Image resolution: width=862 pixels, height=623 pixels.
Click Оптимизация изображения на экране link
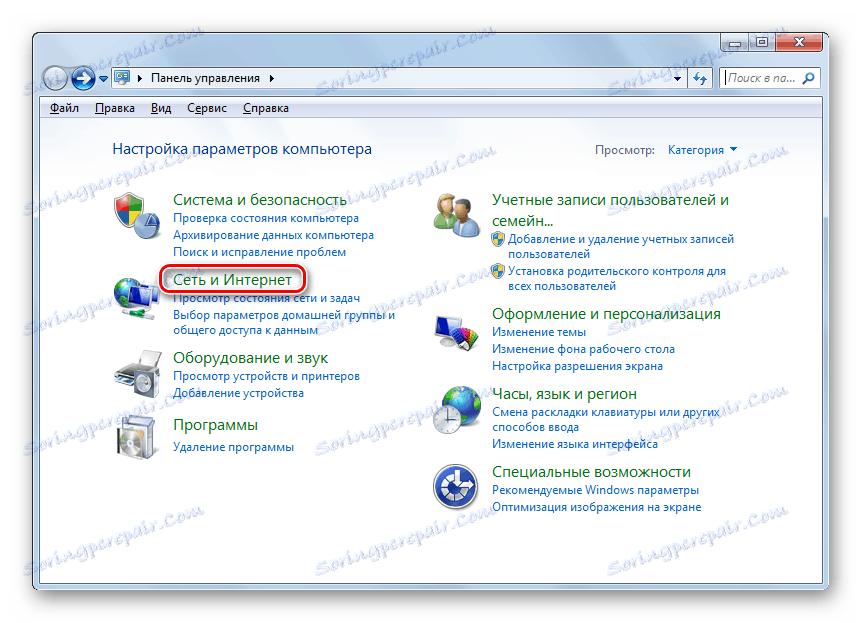pyautogui.click(x=596, y=508)
